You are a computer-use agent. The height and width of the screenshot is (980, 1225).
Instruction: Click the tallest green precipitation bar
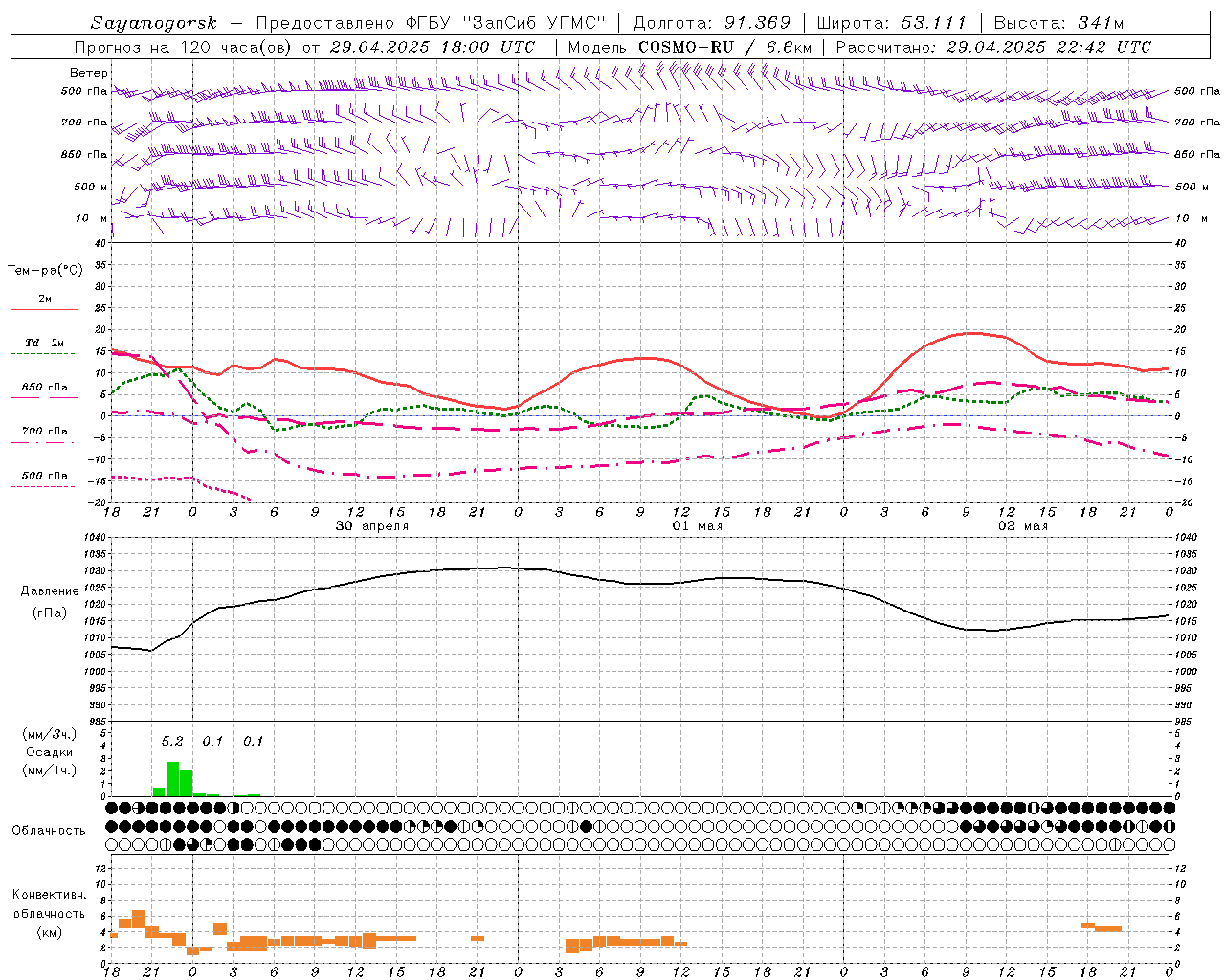[x=172, y=779]
